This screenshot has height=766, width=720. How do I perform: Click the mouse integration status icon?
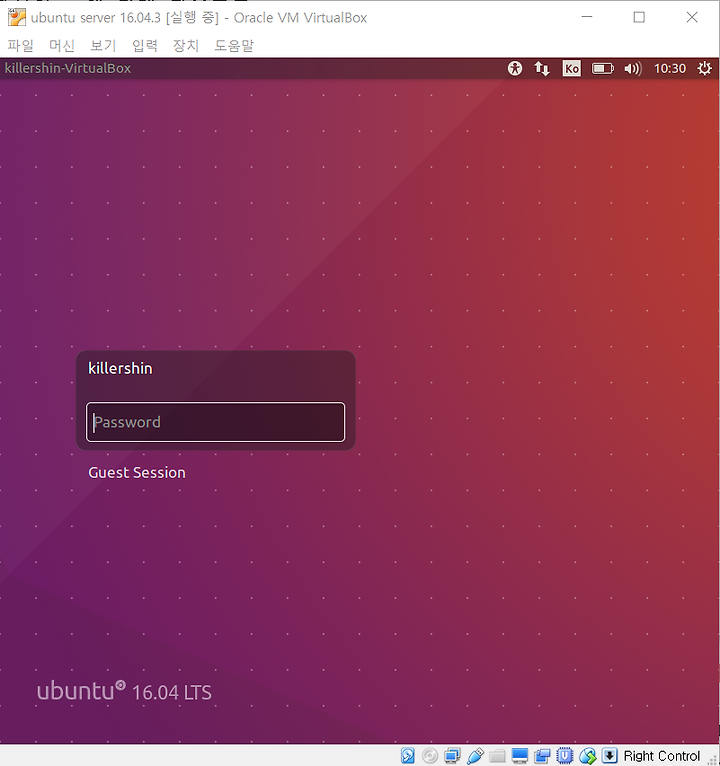coord(588,756)
